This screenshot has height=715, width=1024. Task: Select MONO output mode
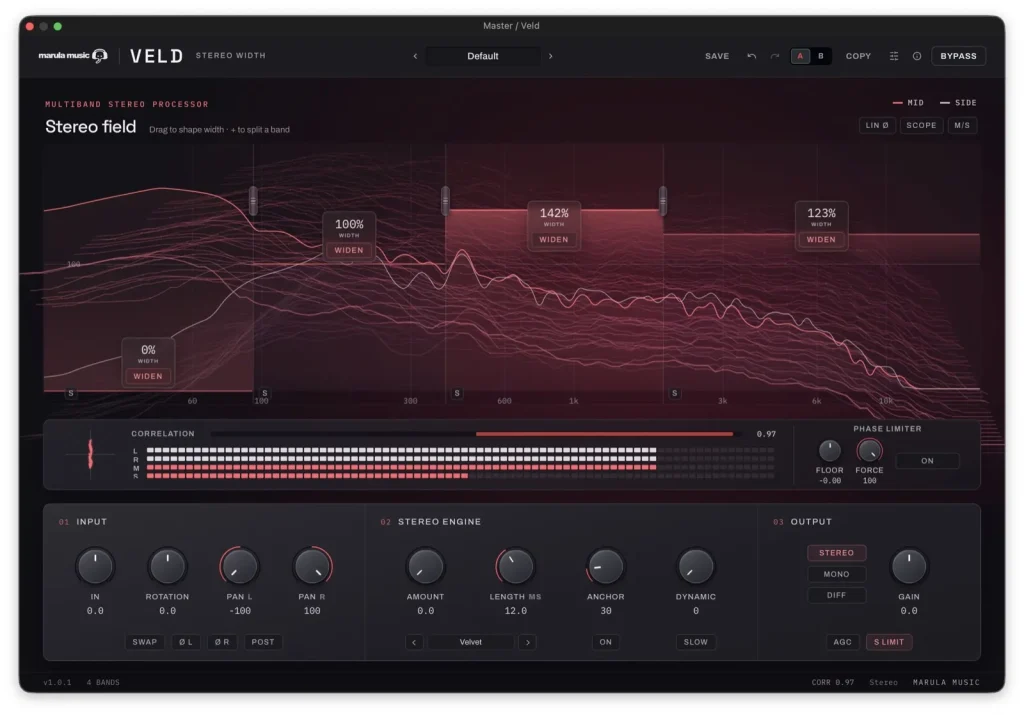[x=837, y=575]
